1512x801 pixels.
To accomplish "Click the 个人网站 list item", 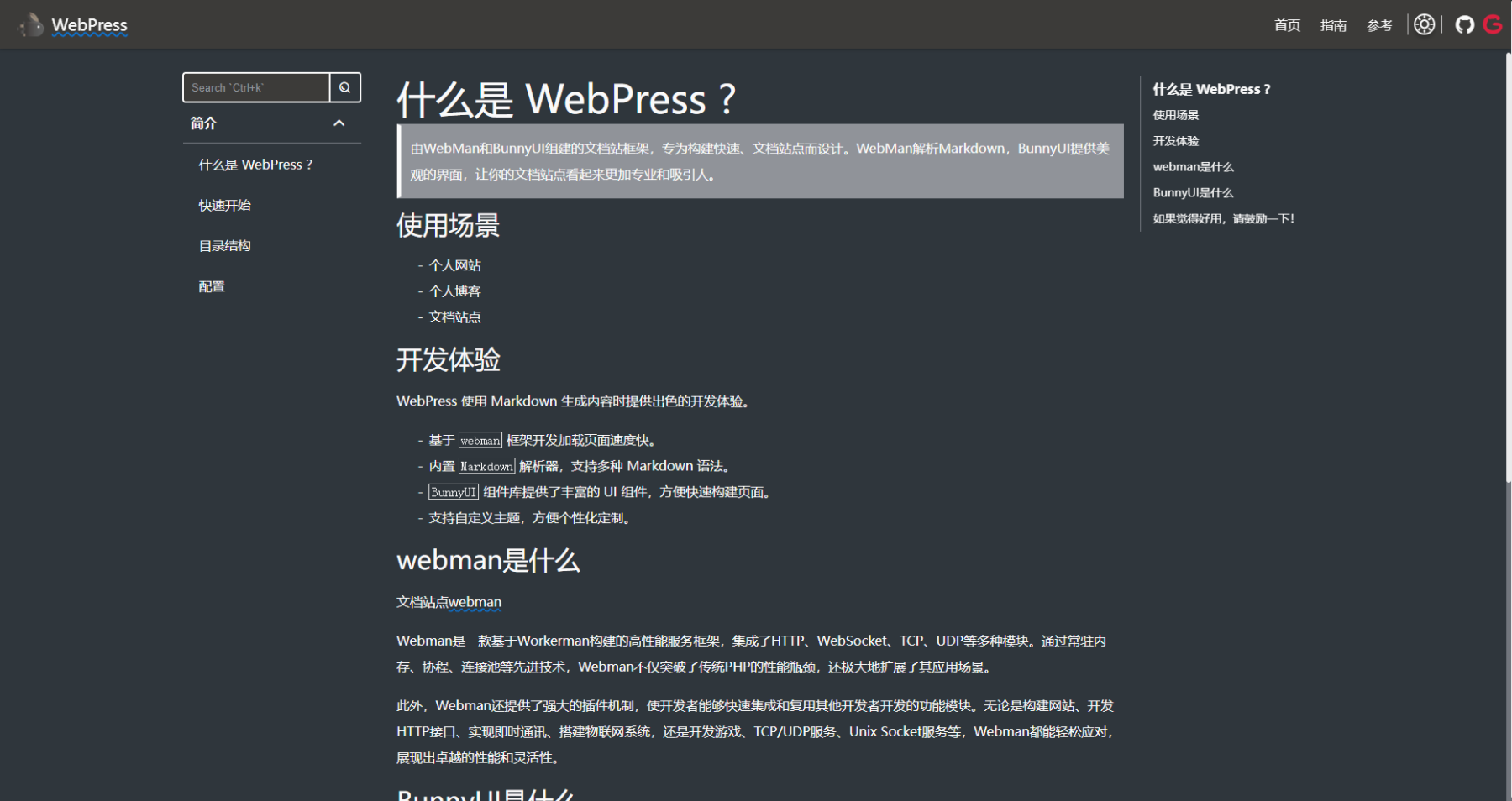I will pos(454,265).
